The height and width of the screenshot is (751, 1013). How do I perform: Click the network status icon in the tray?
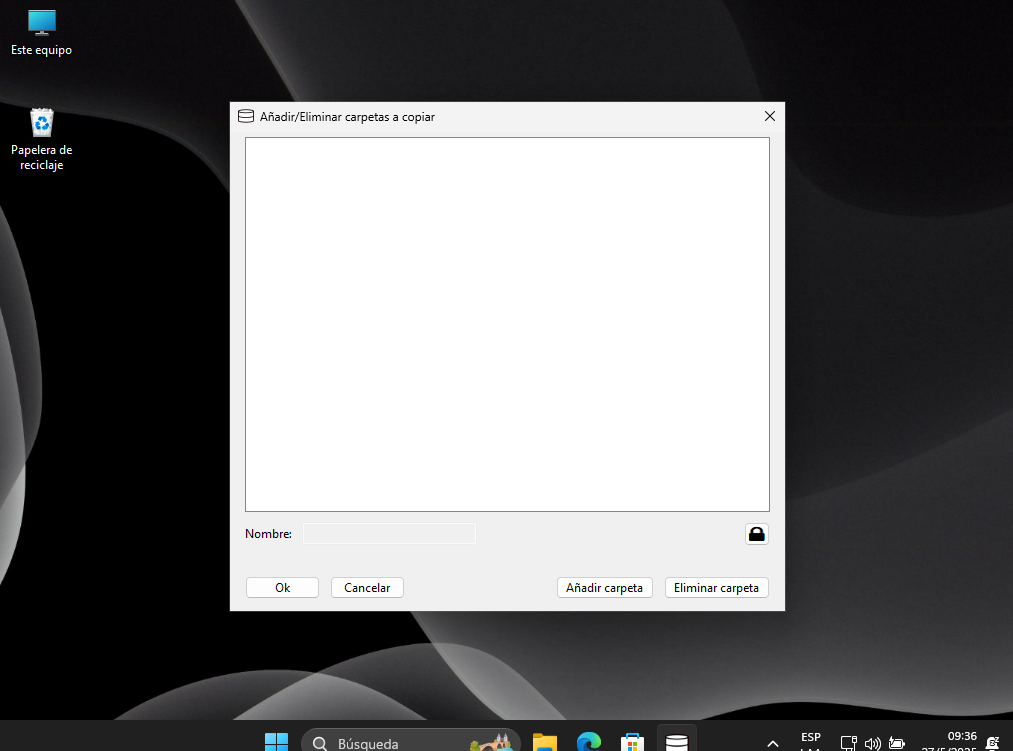coord(847,744)
